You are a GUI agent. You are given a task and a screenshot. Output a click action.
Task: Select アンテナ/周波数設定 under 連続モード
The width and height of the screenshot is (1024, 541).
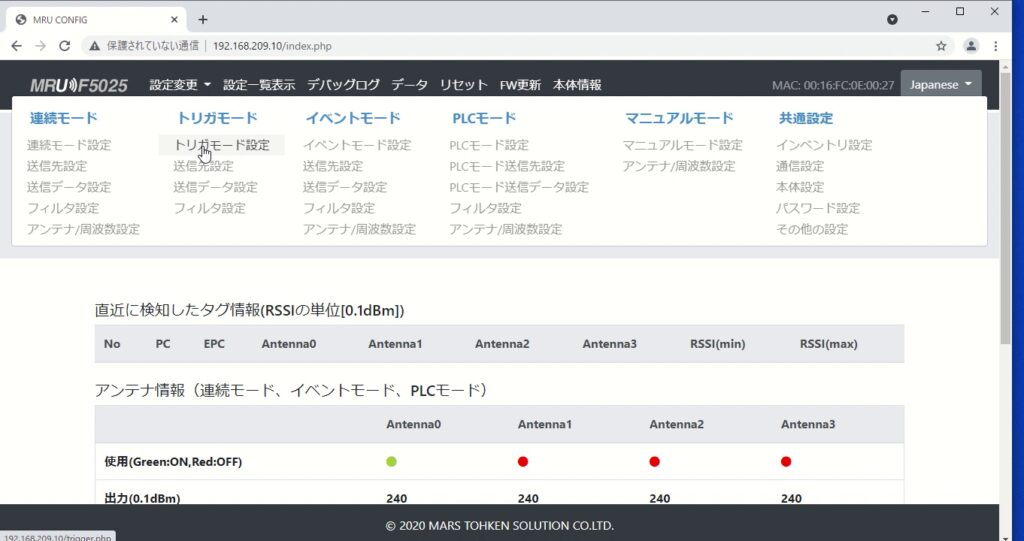coord(84,229)
